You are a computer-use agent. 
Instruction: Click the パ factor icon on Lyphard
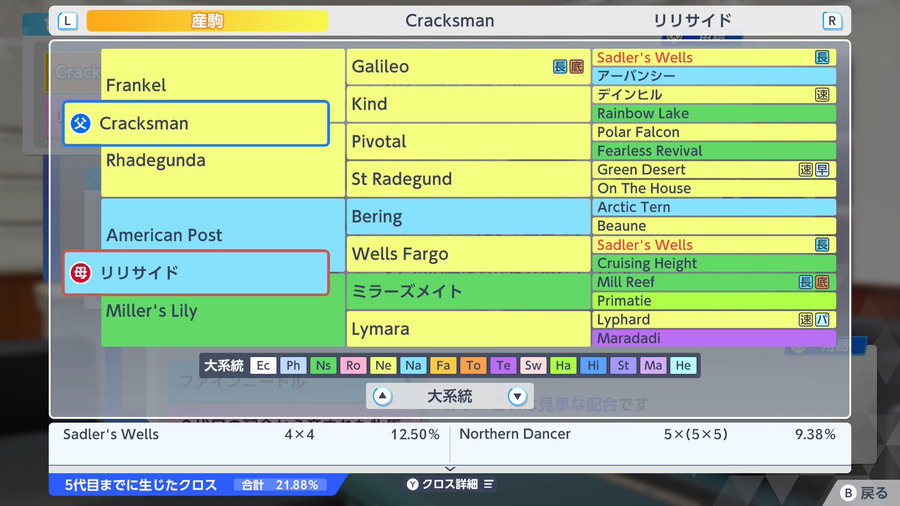tap(822, 320)
